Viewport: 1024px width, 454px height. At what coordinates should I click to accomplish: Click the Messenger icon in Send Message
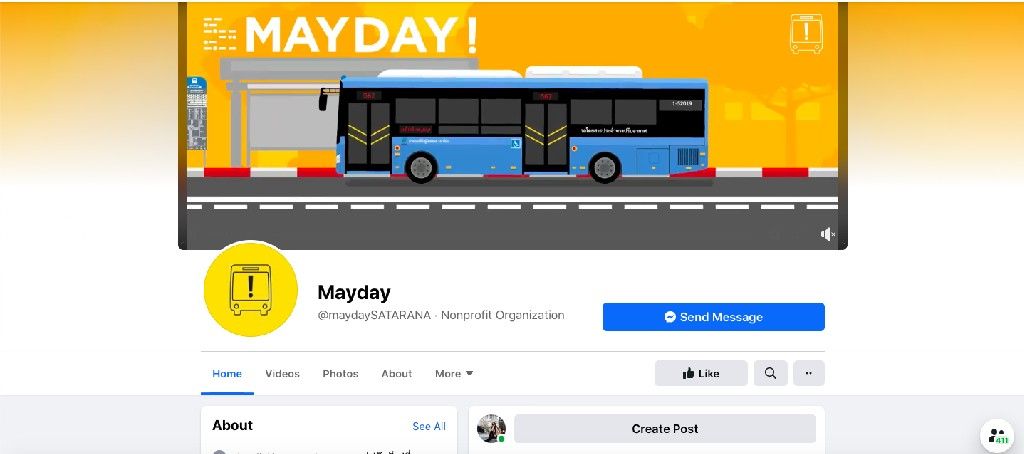pyautogui.click(x=669, y=317)
